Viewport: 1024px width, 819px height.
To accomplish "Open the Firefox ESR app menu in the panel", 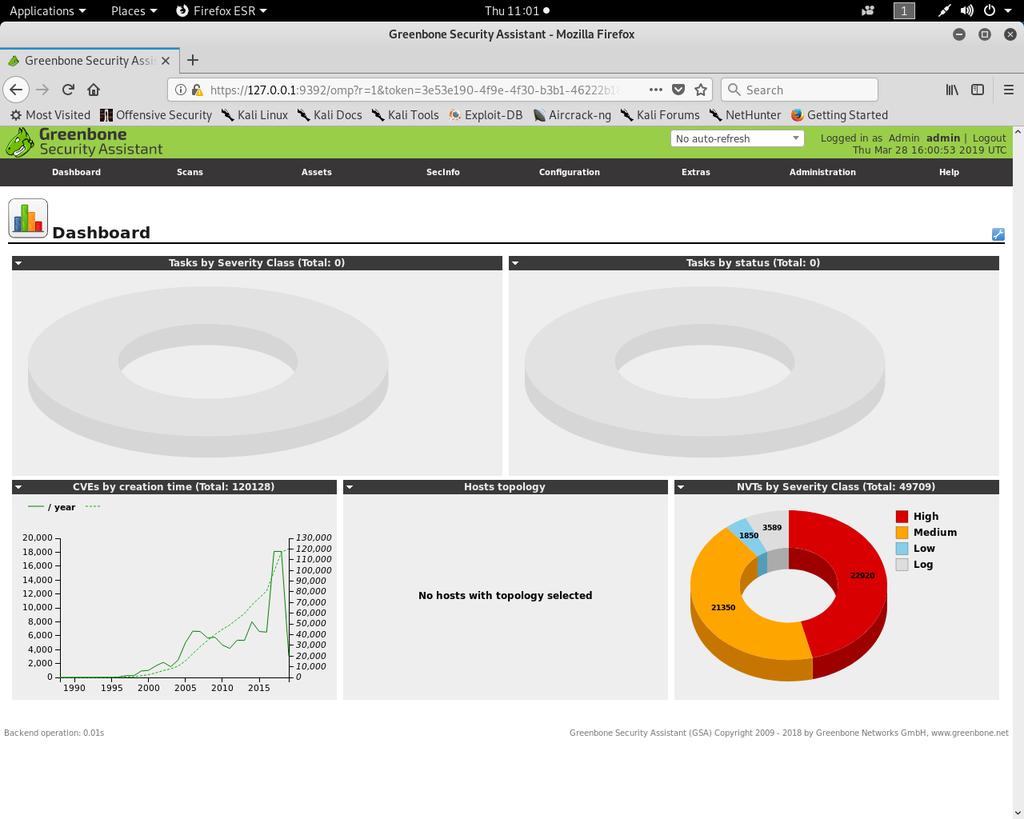I will (221, 10).
